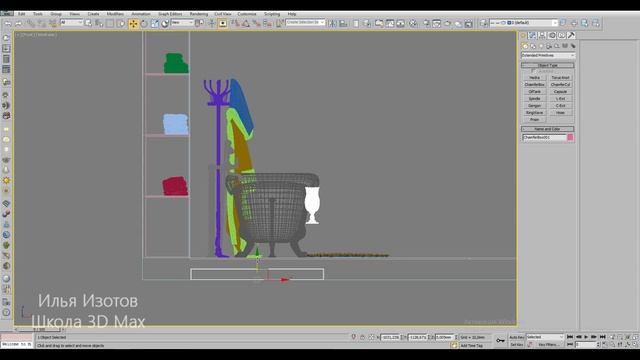Viewport: 640px width, 360px height.
Task: Jump to the start frame
Action: 570,337
